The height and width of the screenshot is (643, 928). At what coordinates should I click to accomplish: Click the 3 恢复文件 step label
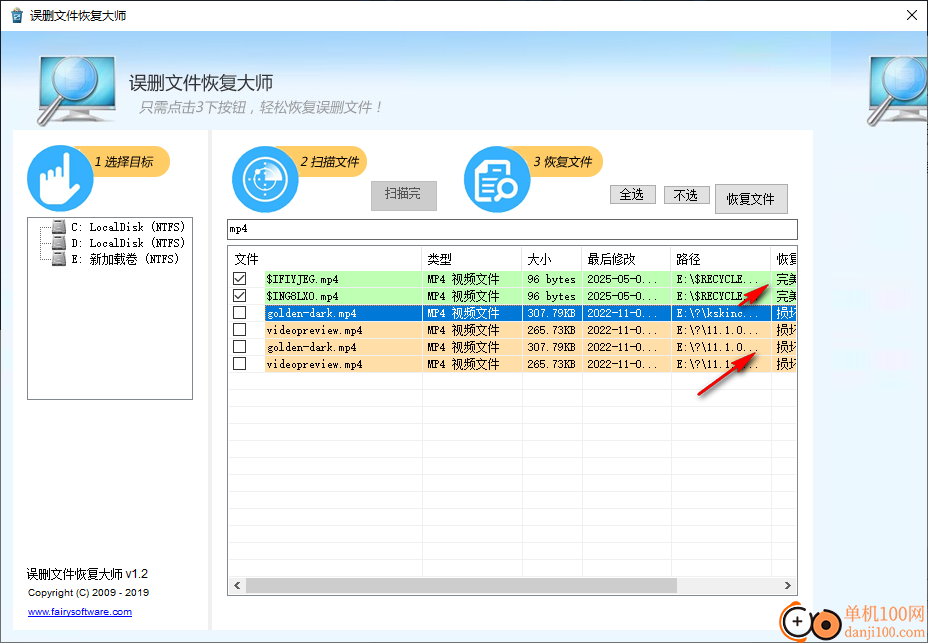tap(562, 162)
